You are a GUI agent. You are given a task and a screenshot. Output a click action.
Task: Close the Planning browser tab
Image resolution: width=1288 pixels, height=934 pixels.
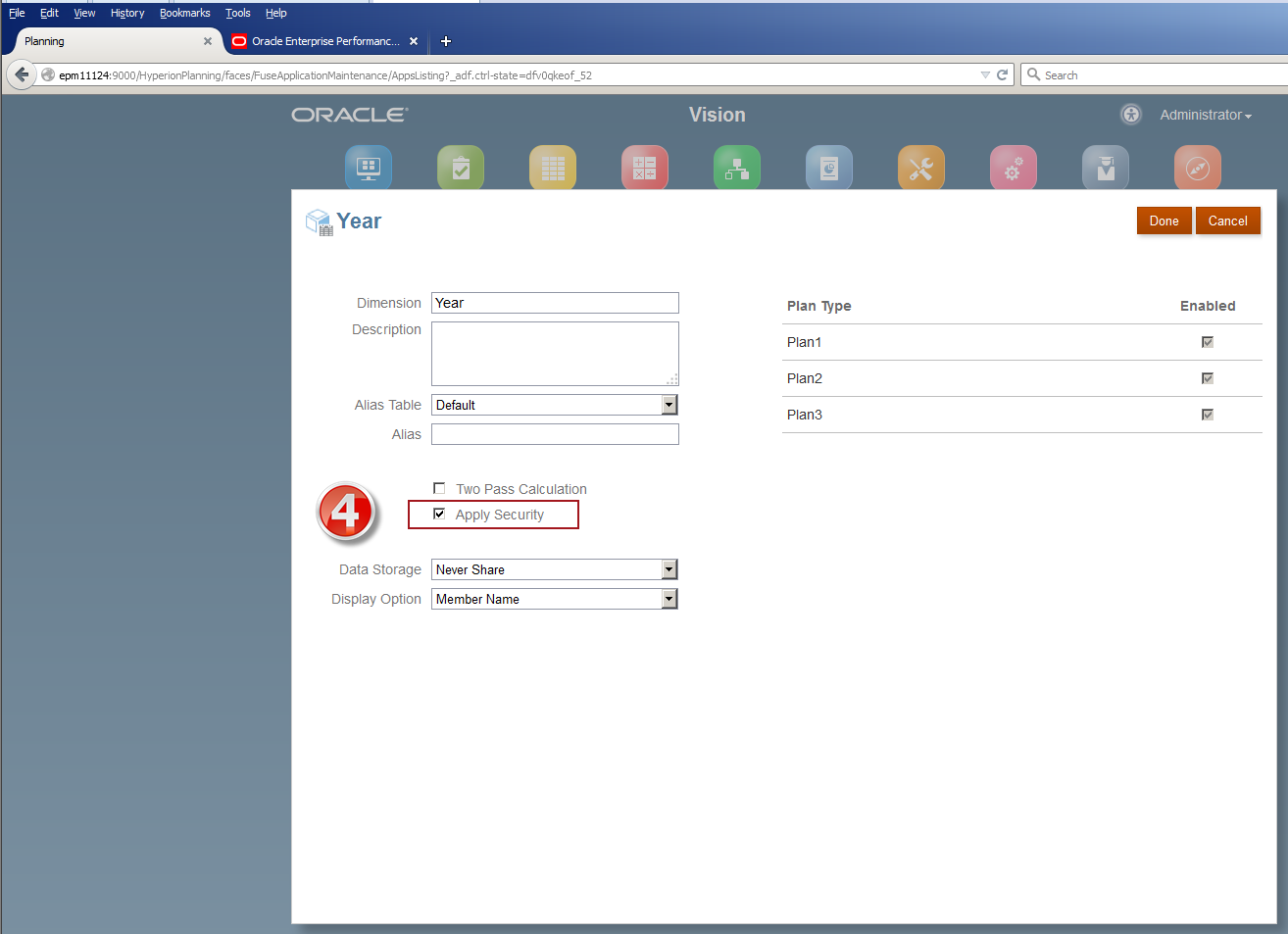[x=208, y=41]
